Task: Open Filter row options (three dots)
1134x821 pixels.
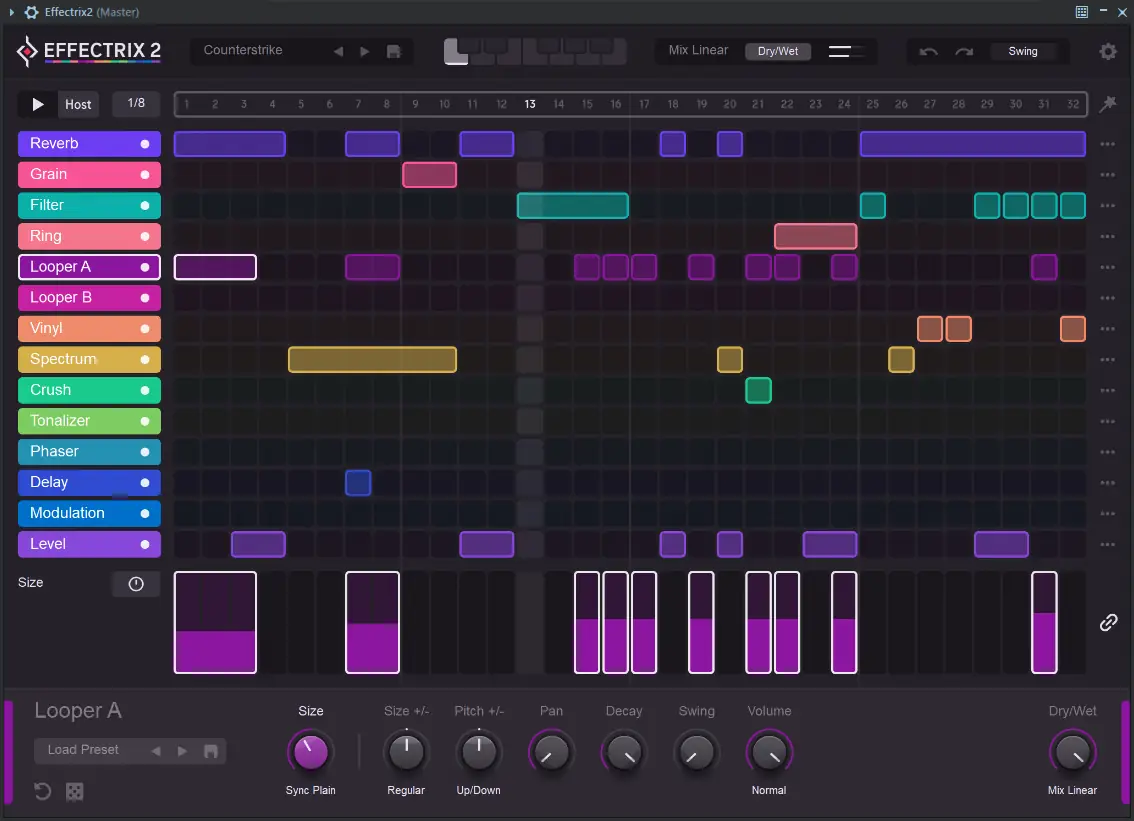Action: (x=1107, y=205)
